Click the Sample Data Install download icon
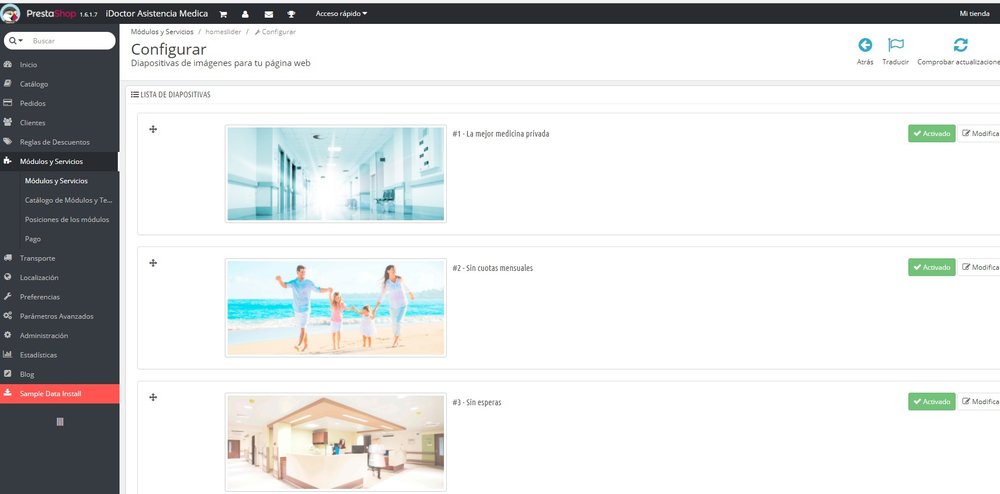 pyautogui.click(x=8, y=393)
